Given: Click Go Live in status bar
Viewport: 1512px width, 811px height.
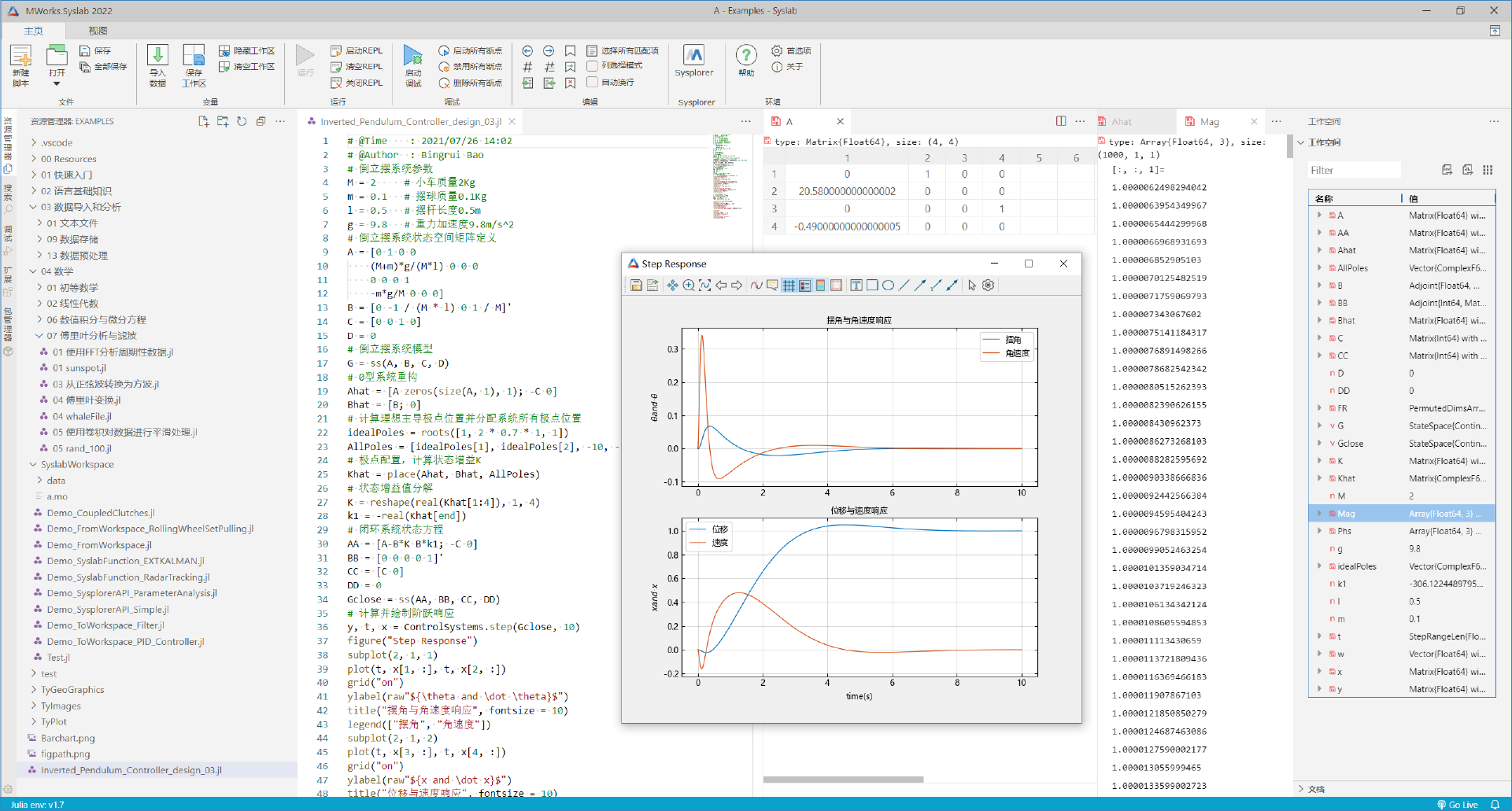Looking at the screenshot, I should (x=1458, y=805).
